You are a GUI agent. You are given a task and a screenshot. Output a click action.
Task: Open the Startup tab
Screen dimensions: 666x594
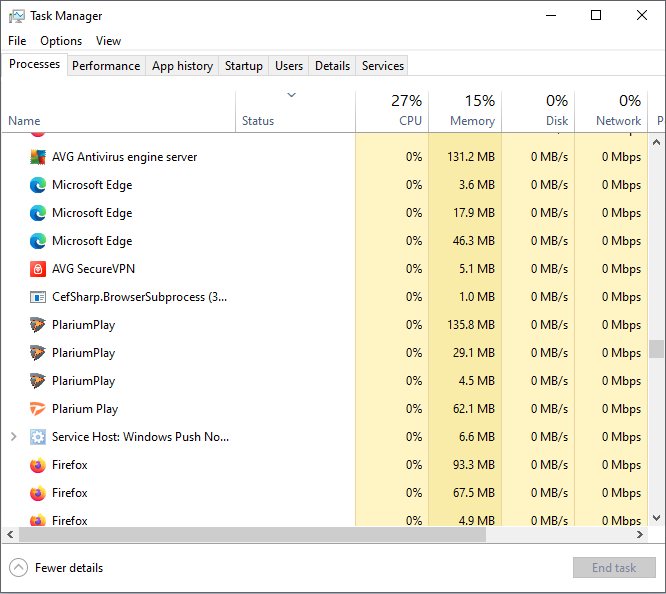[x=243, y=66]
